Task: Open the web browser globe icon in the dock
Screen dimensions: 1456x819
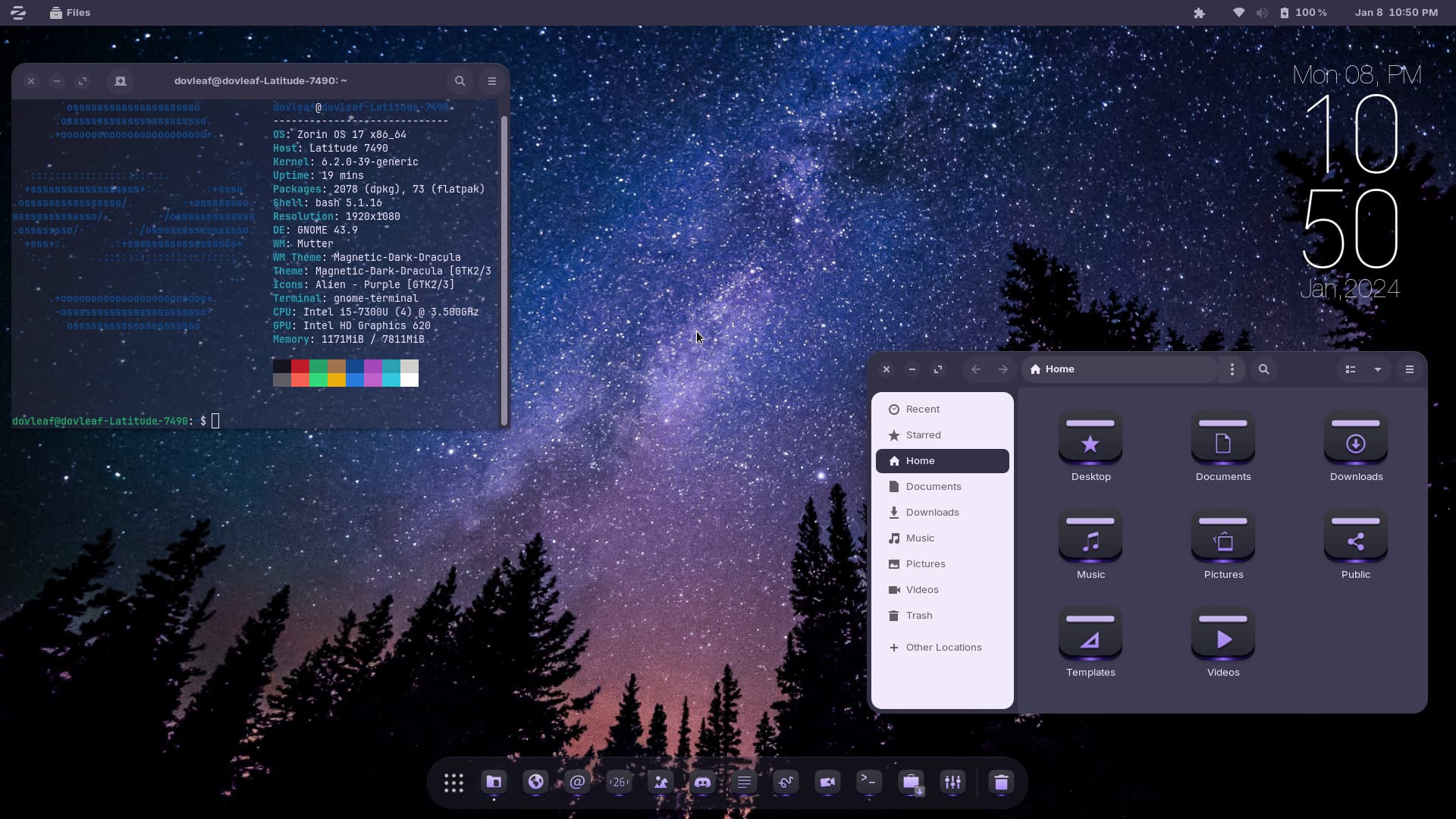Action: (535, 782)
